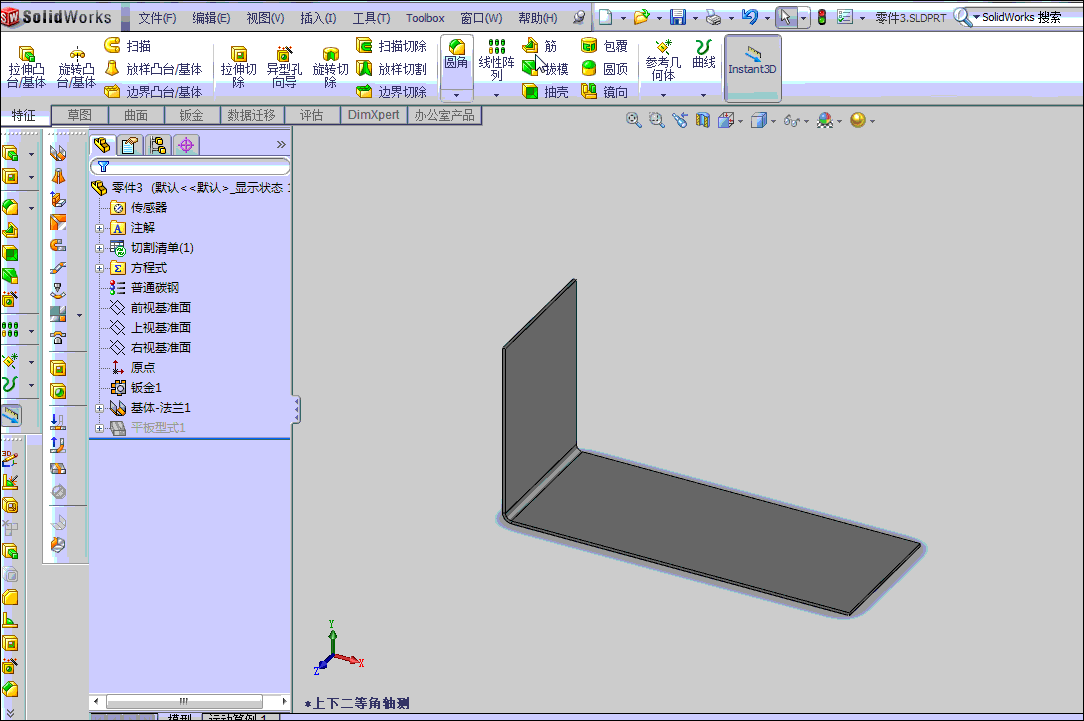Open the 帮助(H) menu
This screenshot has width=1084, height=721.
[x=538, y=18]
